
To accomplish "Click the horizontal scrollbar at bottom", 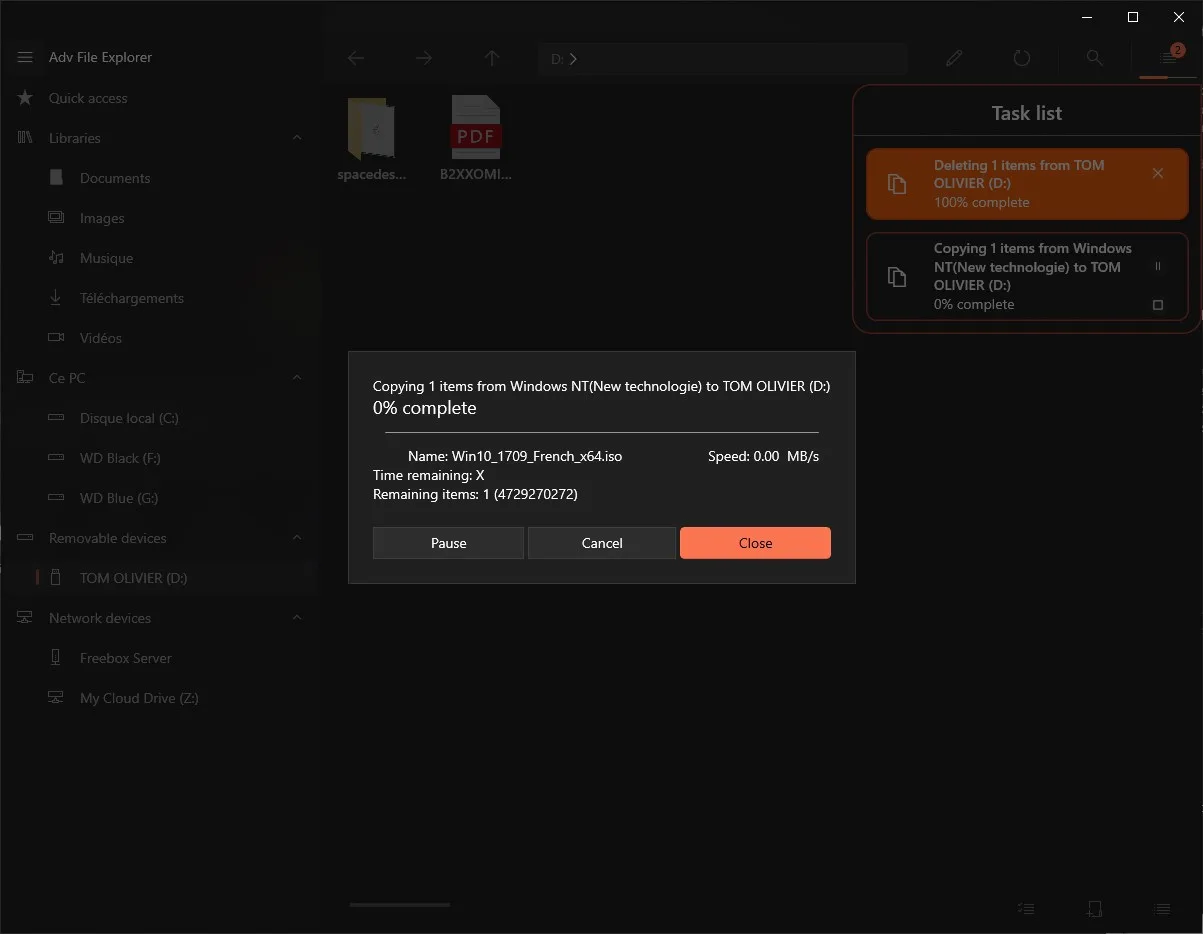I will coord(400,905).
